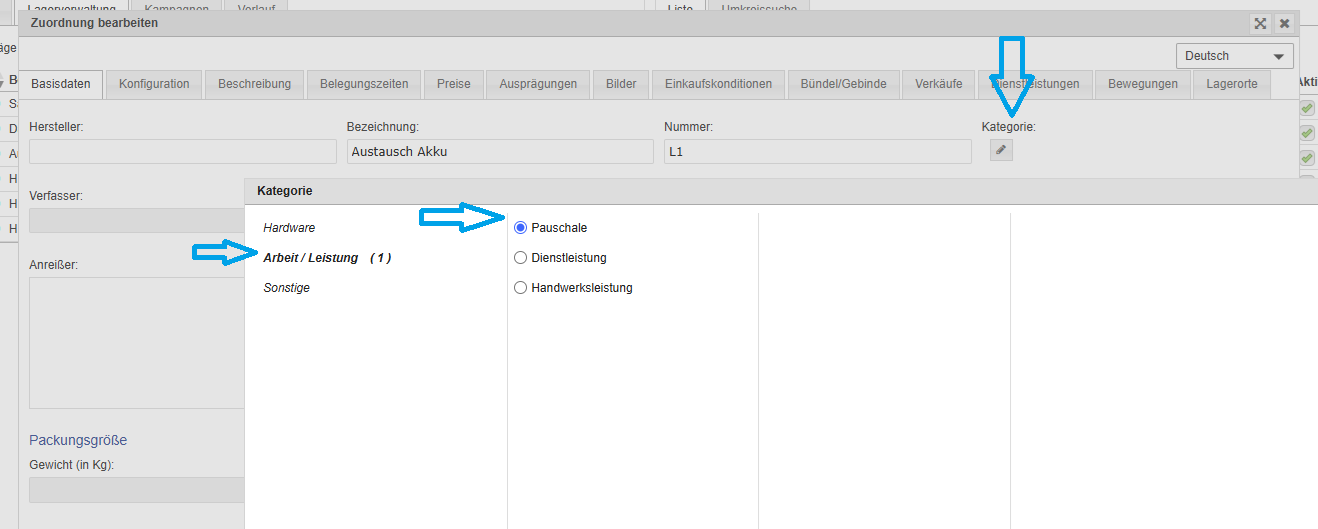Go to the Belegungszeiten tab
Viewport: 1318px width, 529px height.
(364, 84)
